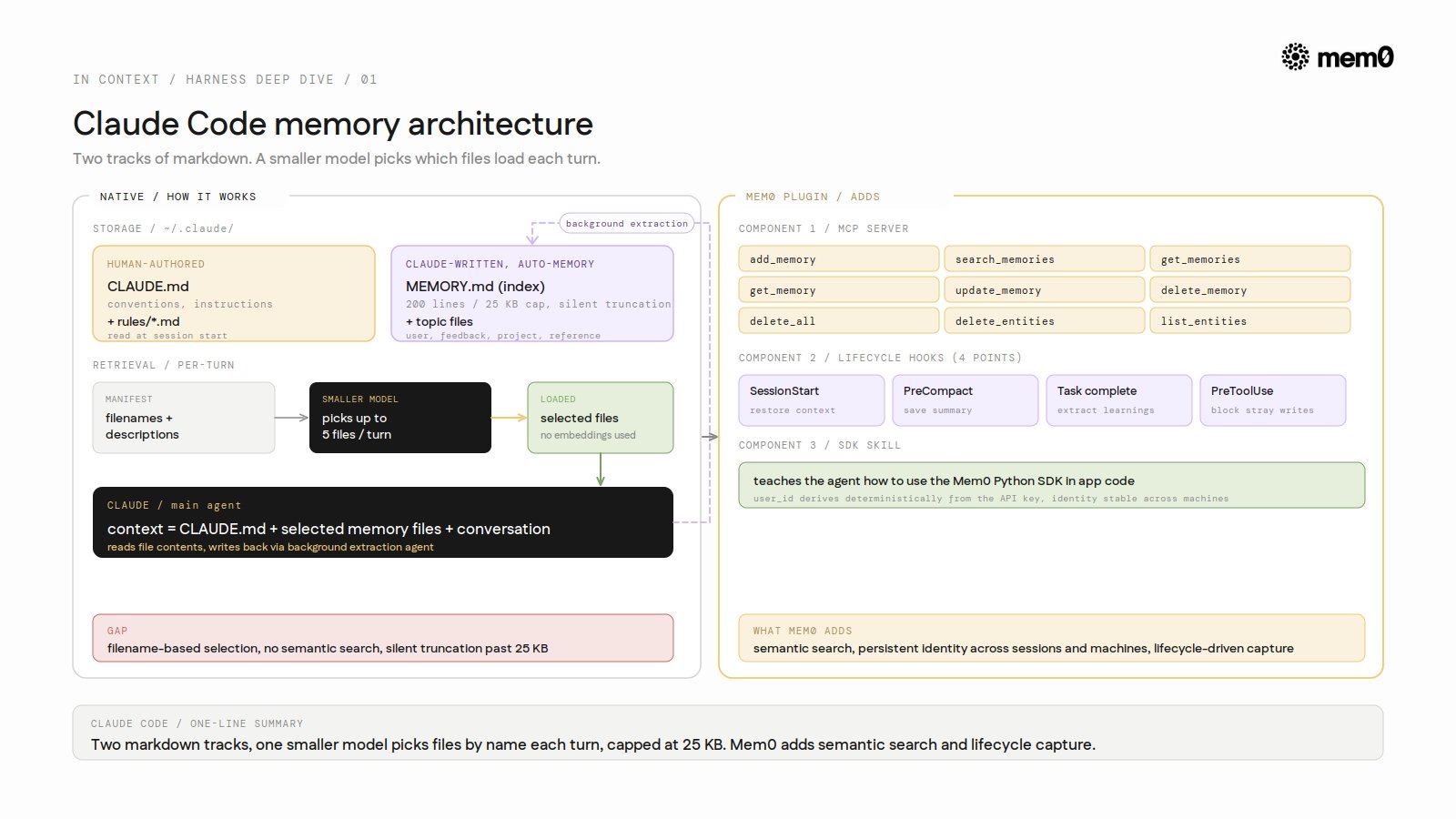
Task: Click the delete_all tool box
Action: pos(839,321)
